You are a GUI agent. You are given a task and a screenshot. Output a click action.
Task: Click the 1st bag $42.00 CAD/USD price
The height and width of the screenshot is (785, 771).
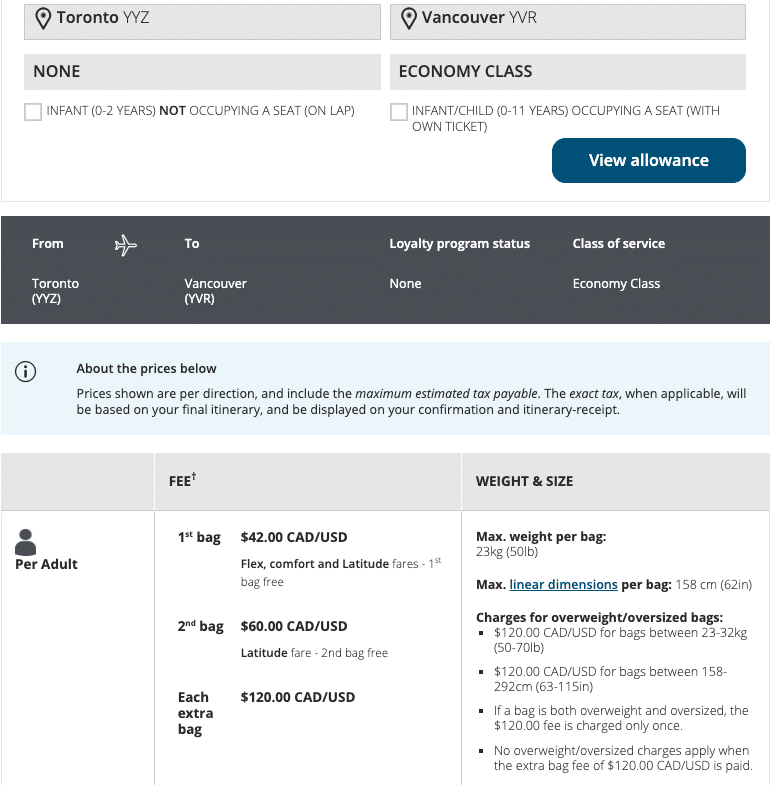point(294,537)
